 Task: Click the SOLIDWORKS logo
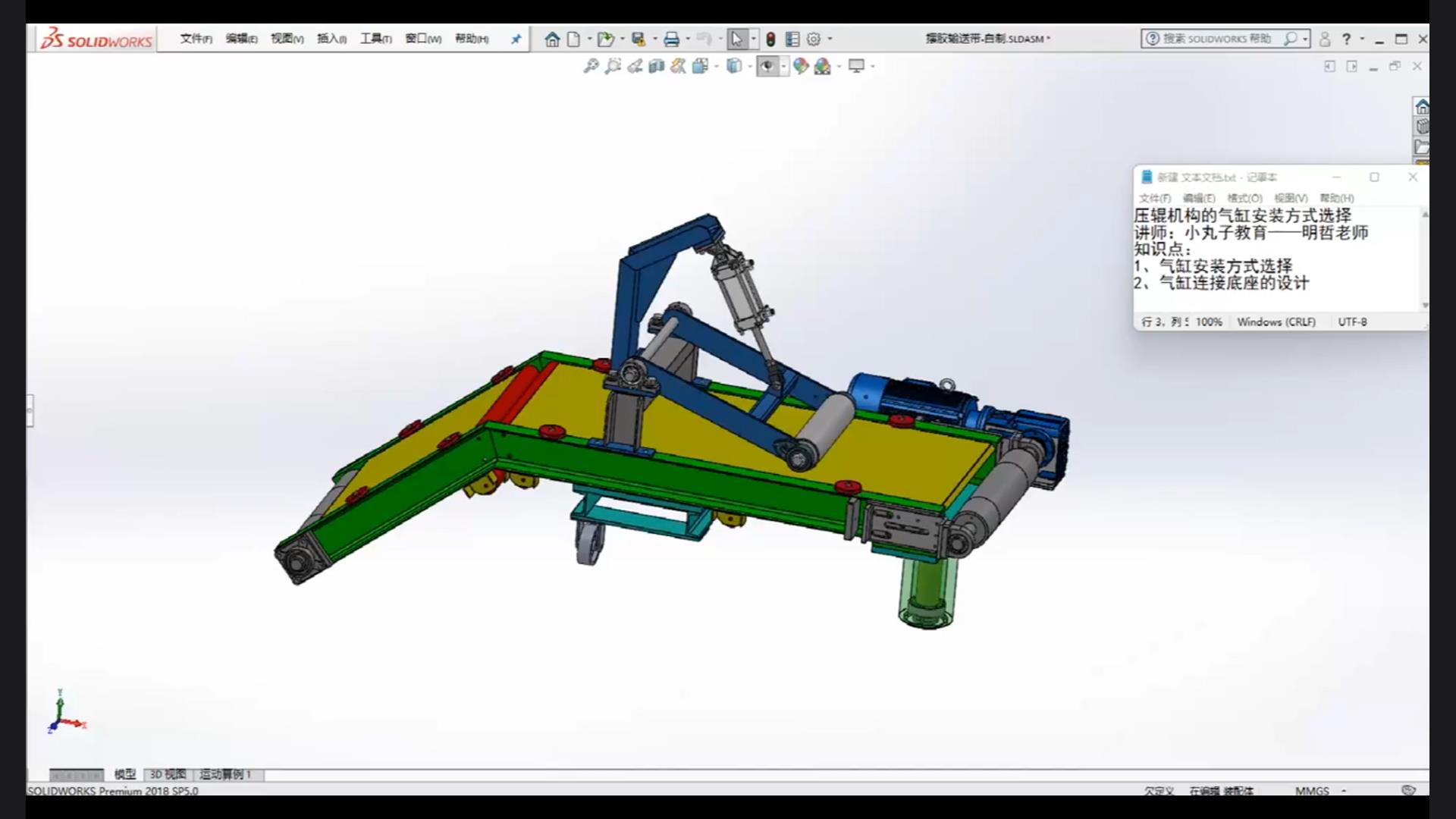[x=96, y=39]
